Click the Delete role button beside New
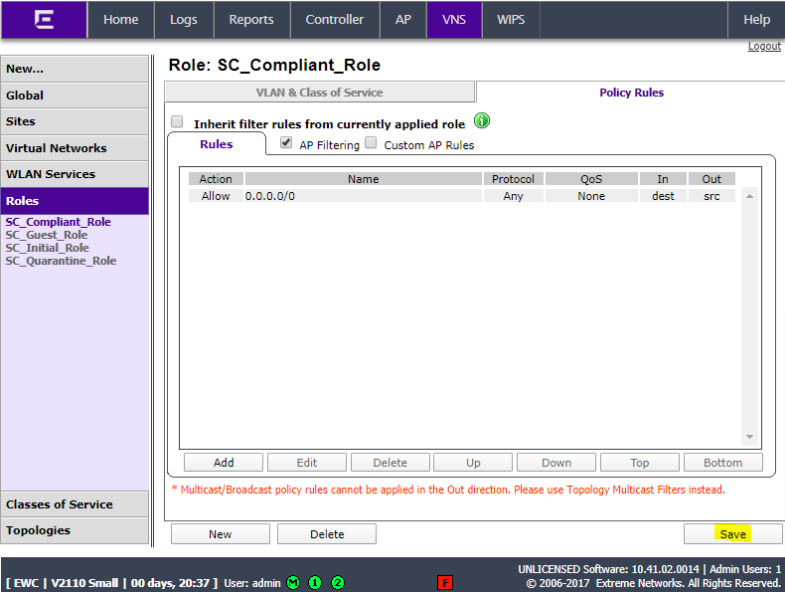The image size is (785, 592). click(x=327, y=534)
